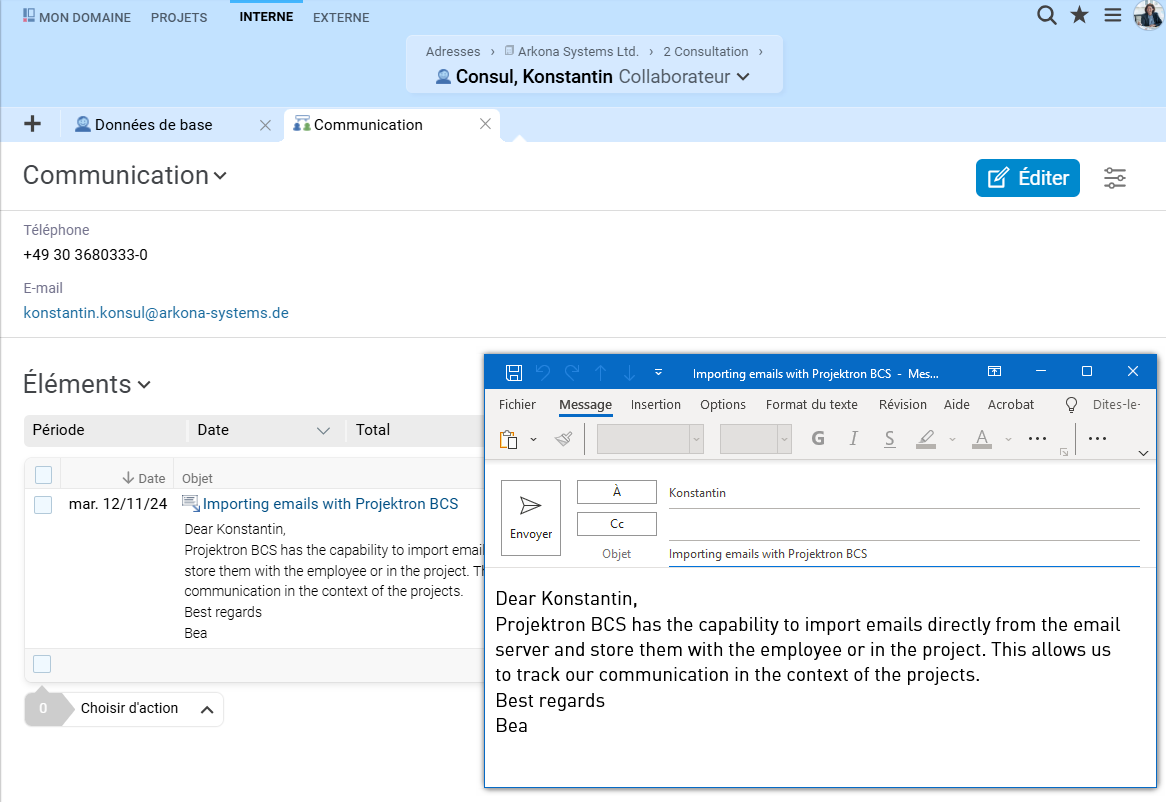Image resolution: width=1166 pixels, height=802 pixels.
Task: Toggle italic formatting
Action: (854, 439)
